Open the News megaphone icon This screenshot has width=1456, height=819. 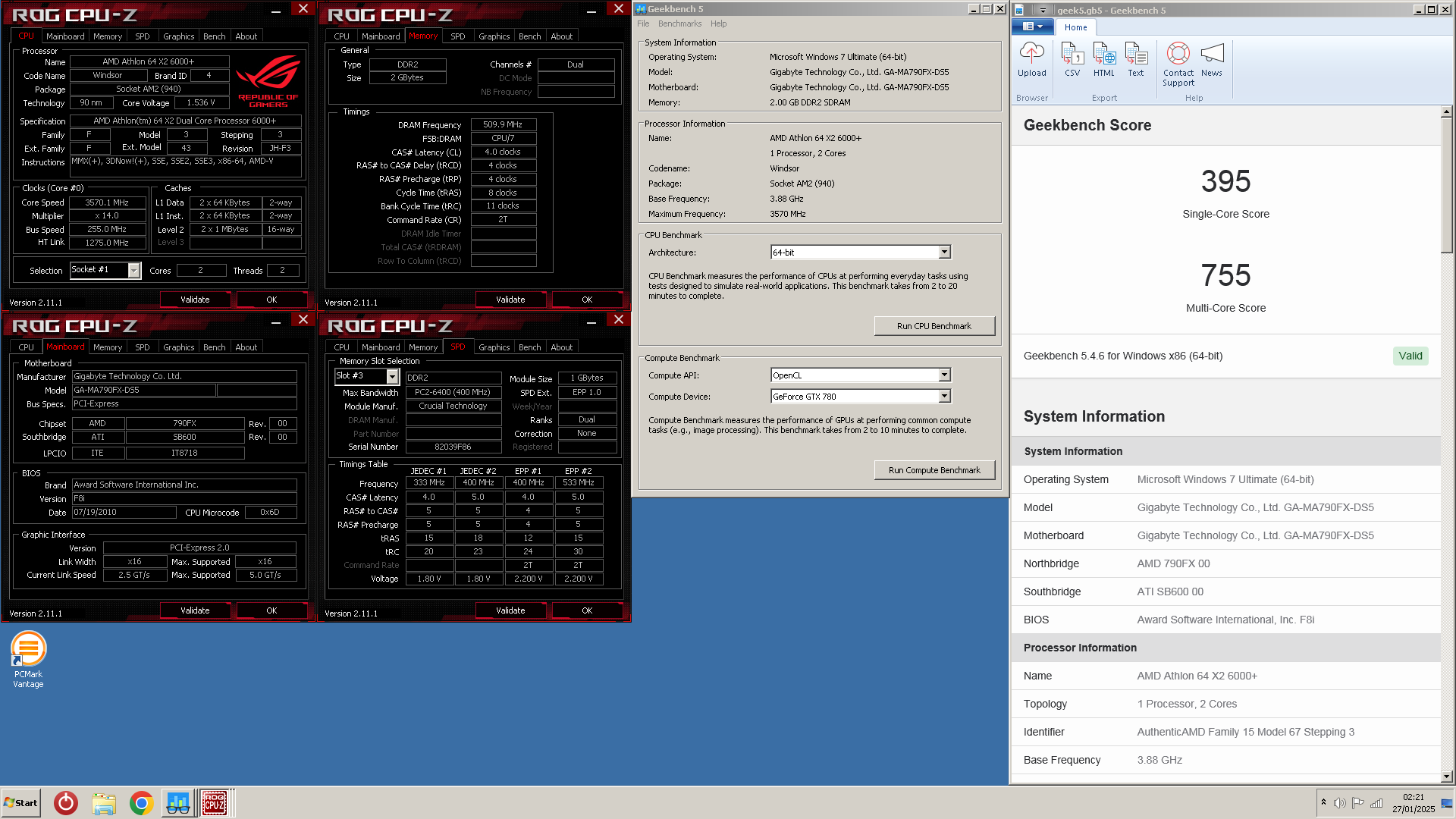pyautogui.click(x=1212, y=60)
